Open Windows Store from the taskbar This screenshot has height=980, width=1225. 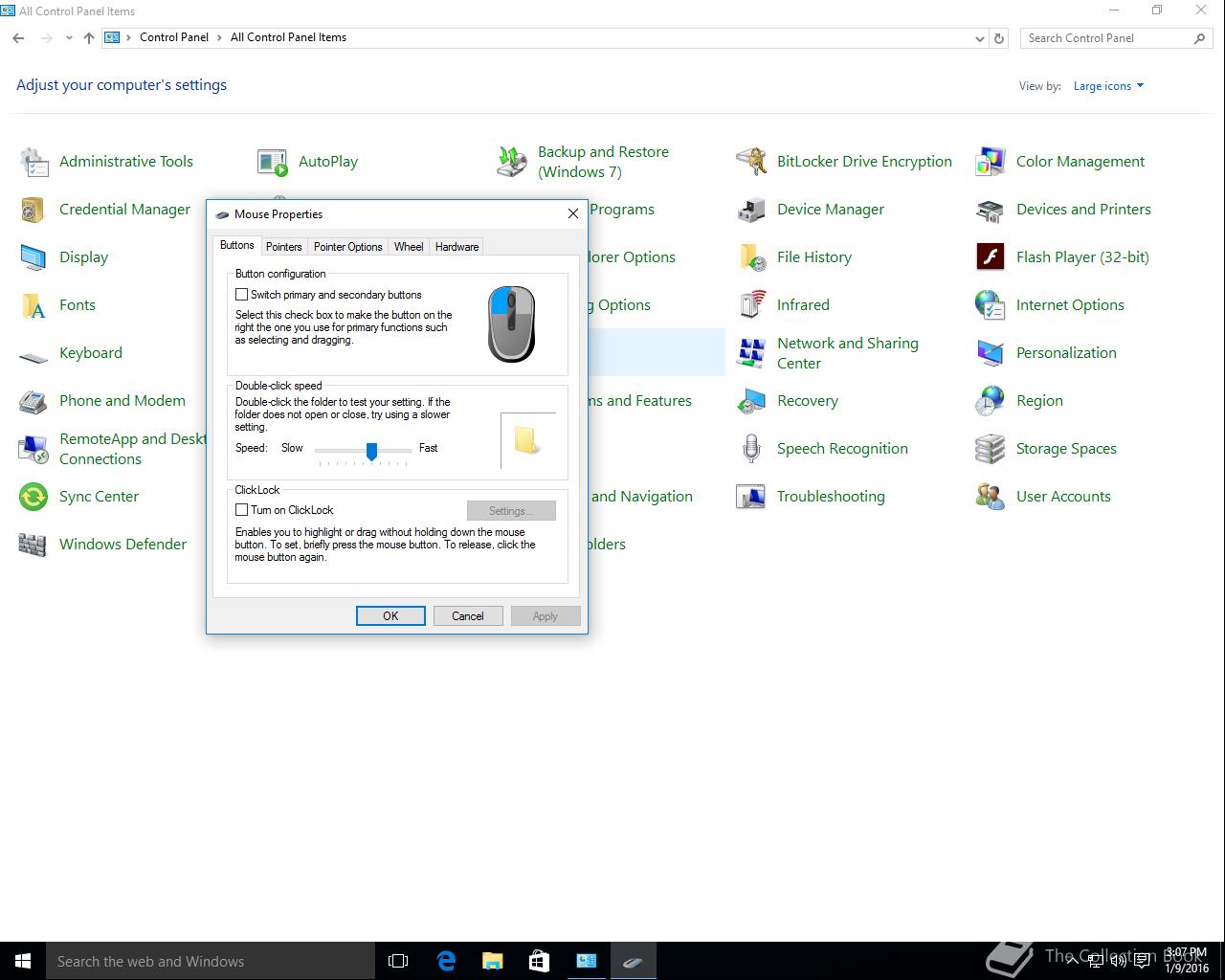point(540,961)
